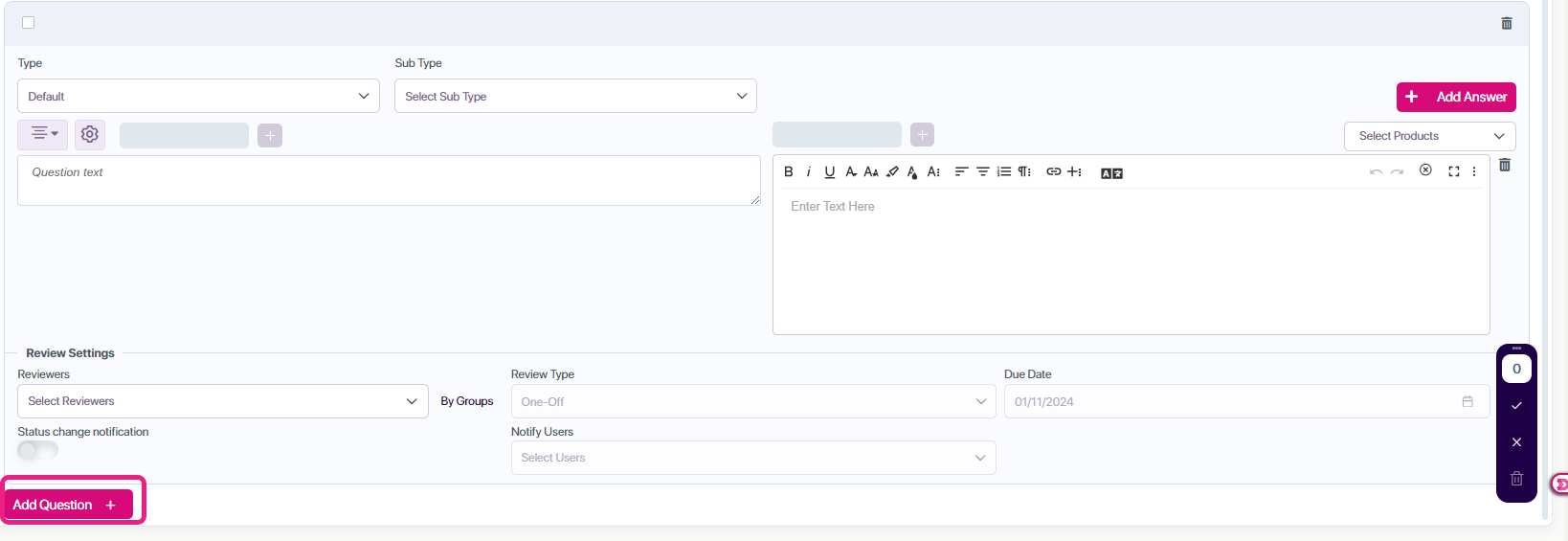Apply underline in the answer editor
Screen dimensions: 1568x541
829,172
